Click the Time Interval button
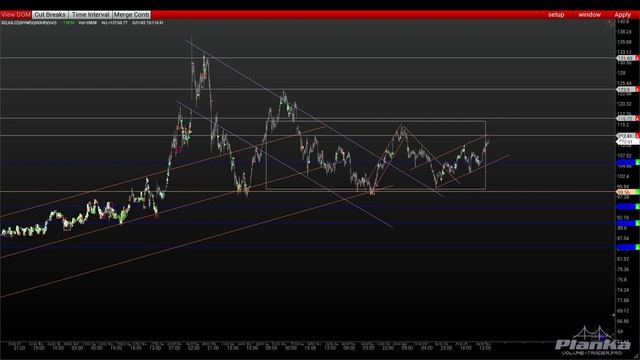 90,14
